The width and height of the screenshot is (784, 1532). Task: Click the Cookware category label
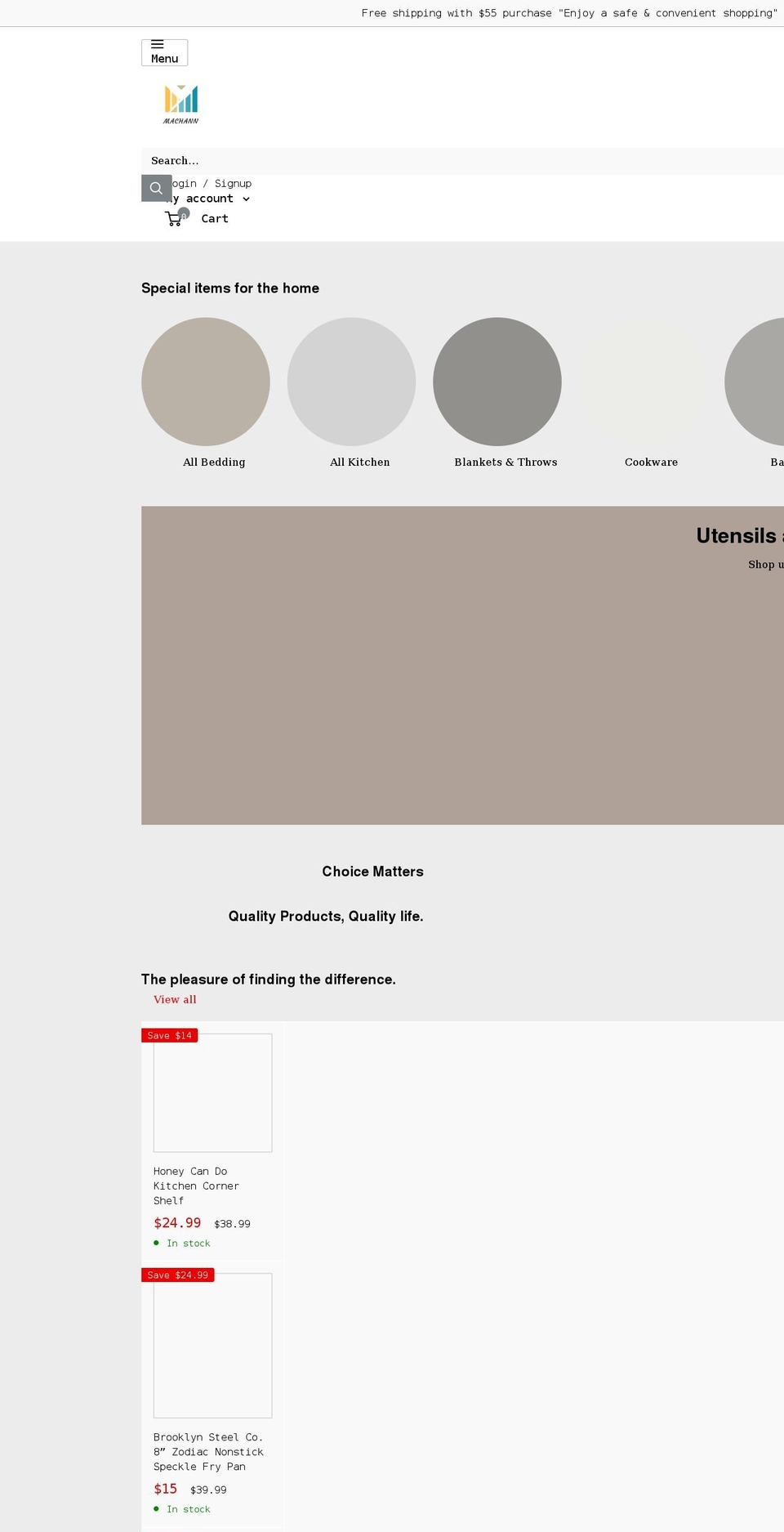pos(651,462)
